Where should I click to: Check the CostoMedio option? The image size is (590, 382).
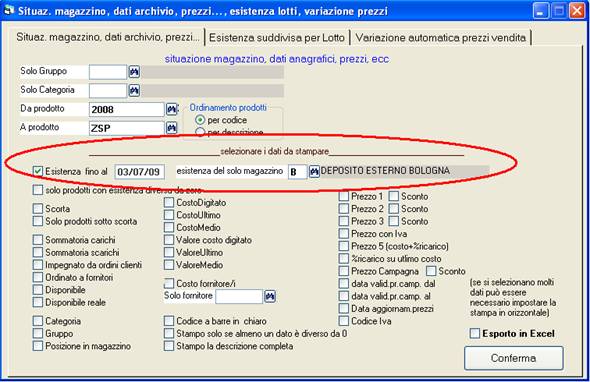169,227
